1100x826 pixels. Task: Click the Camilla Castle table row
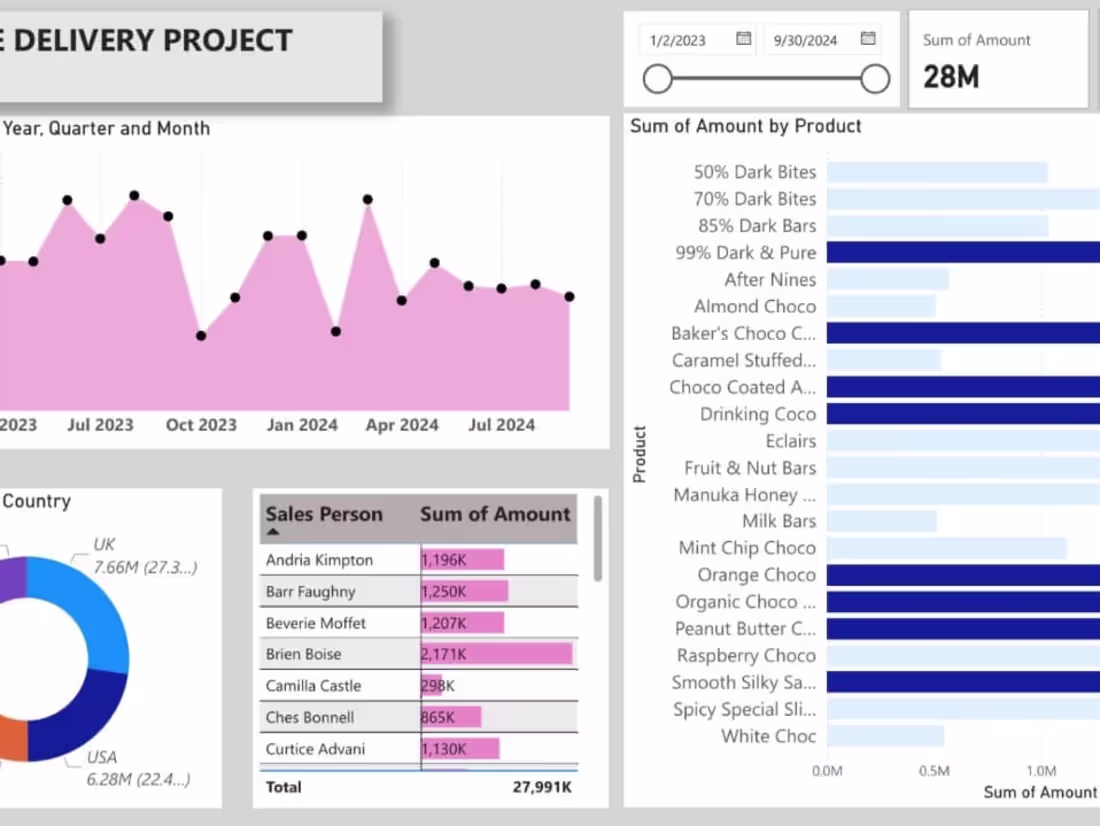click(x=419, y=686)
